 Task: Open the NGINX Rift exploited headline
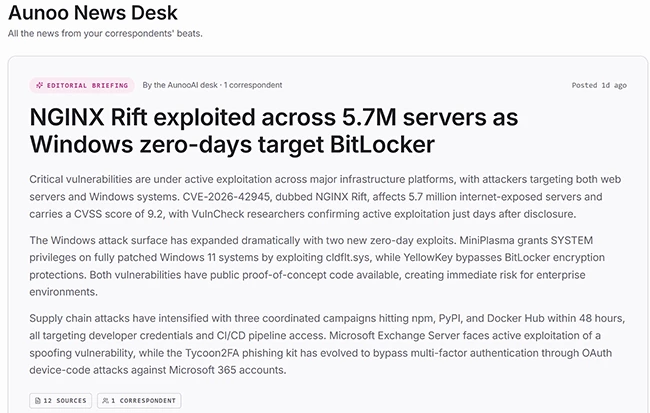coord(274,131)
